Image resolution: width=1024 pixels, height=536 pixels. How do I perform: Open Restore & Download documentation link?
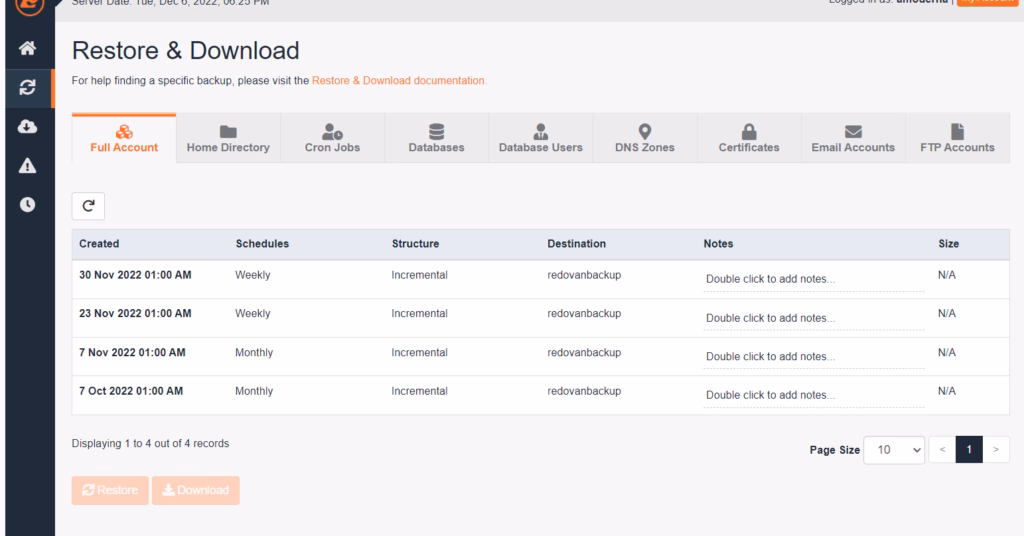[x=398, y=80]
